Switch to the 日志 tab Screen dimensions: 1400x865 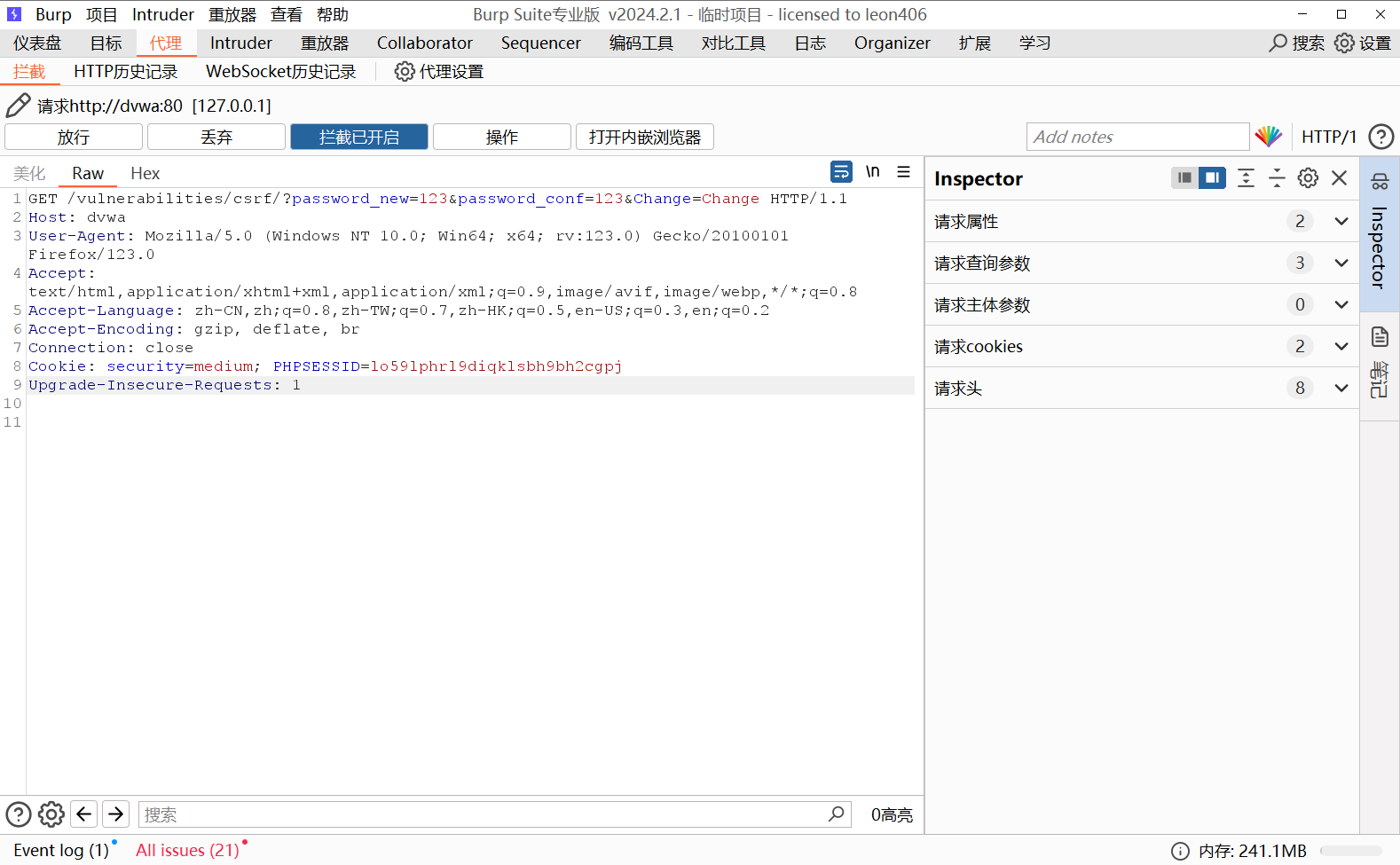pos(810,43)
